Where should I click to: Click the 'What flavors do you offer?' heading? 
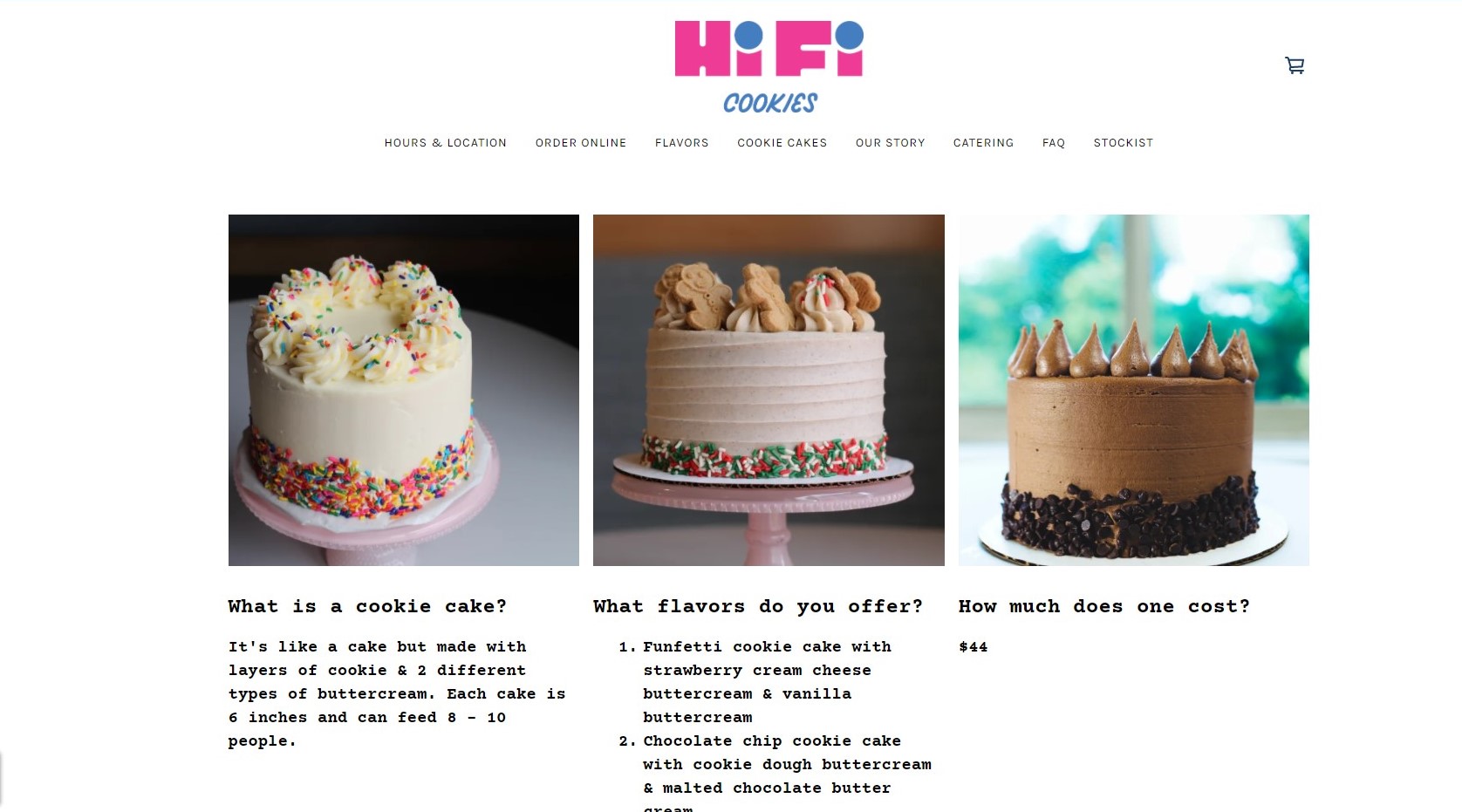click(758, 606)
